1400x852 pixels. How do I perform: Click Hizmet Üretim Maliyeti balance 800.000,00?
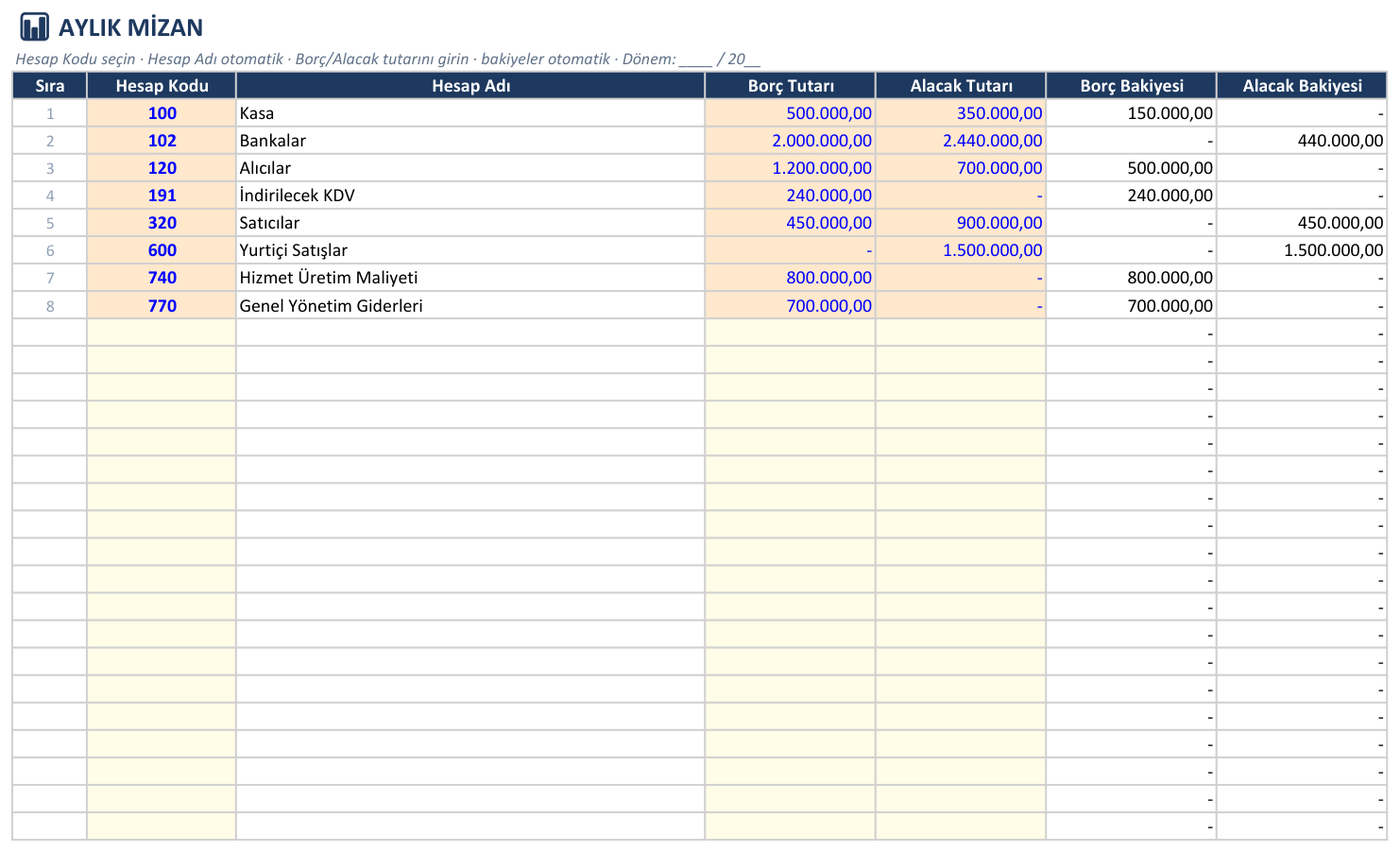click(x=1131, y=278)
